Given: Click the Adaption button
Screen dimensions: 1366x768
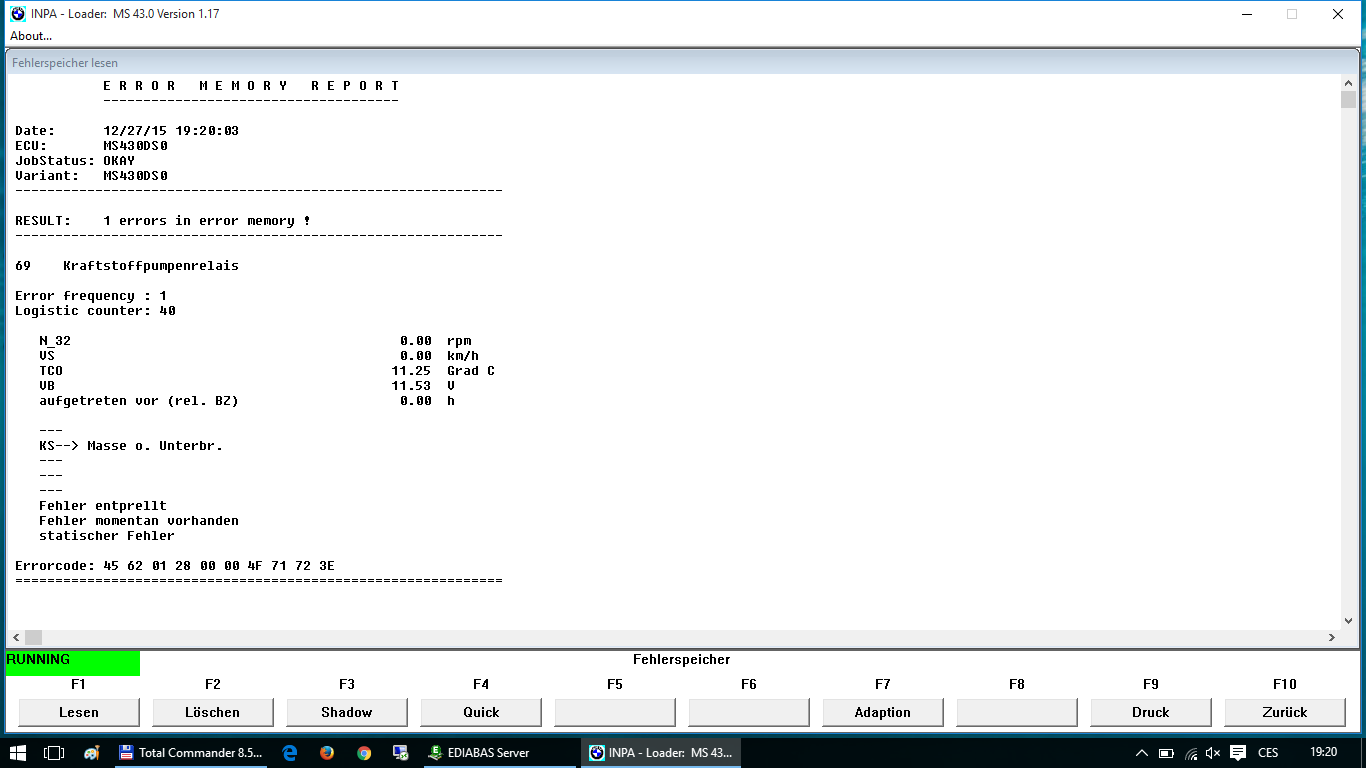Looking at the screenshot, I should [882, 712].
